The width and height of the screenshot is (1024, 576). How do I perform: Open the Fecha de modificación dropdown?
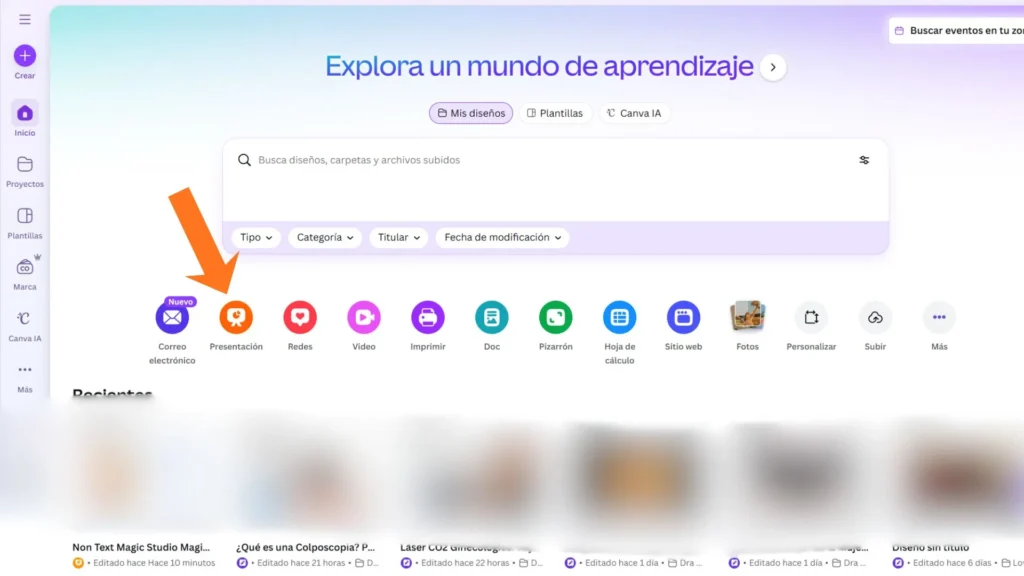[x=502, y=237]
